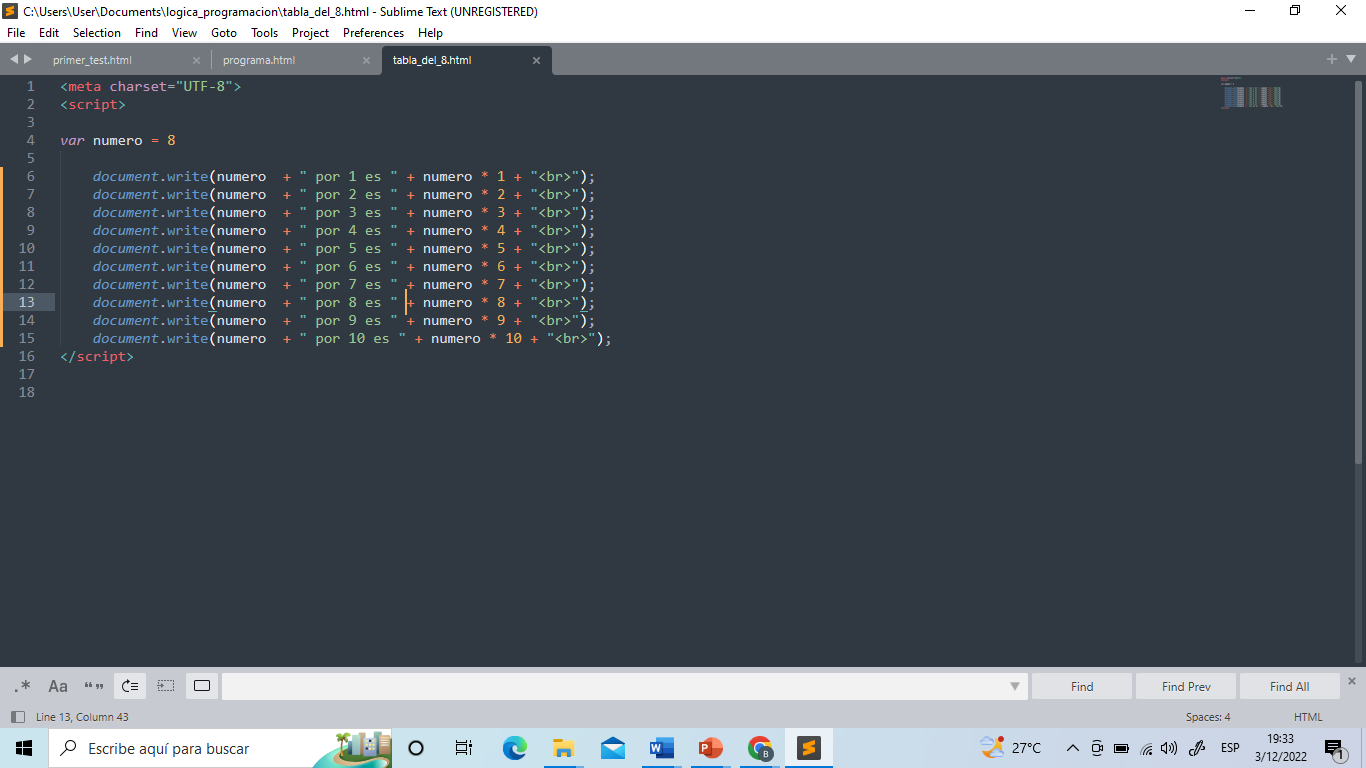The height and width of the screenshot is (768, 1366).
Task: Open Mail app from taskbar
Action: coord(612,748)
